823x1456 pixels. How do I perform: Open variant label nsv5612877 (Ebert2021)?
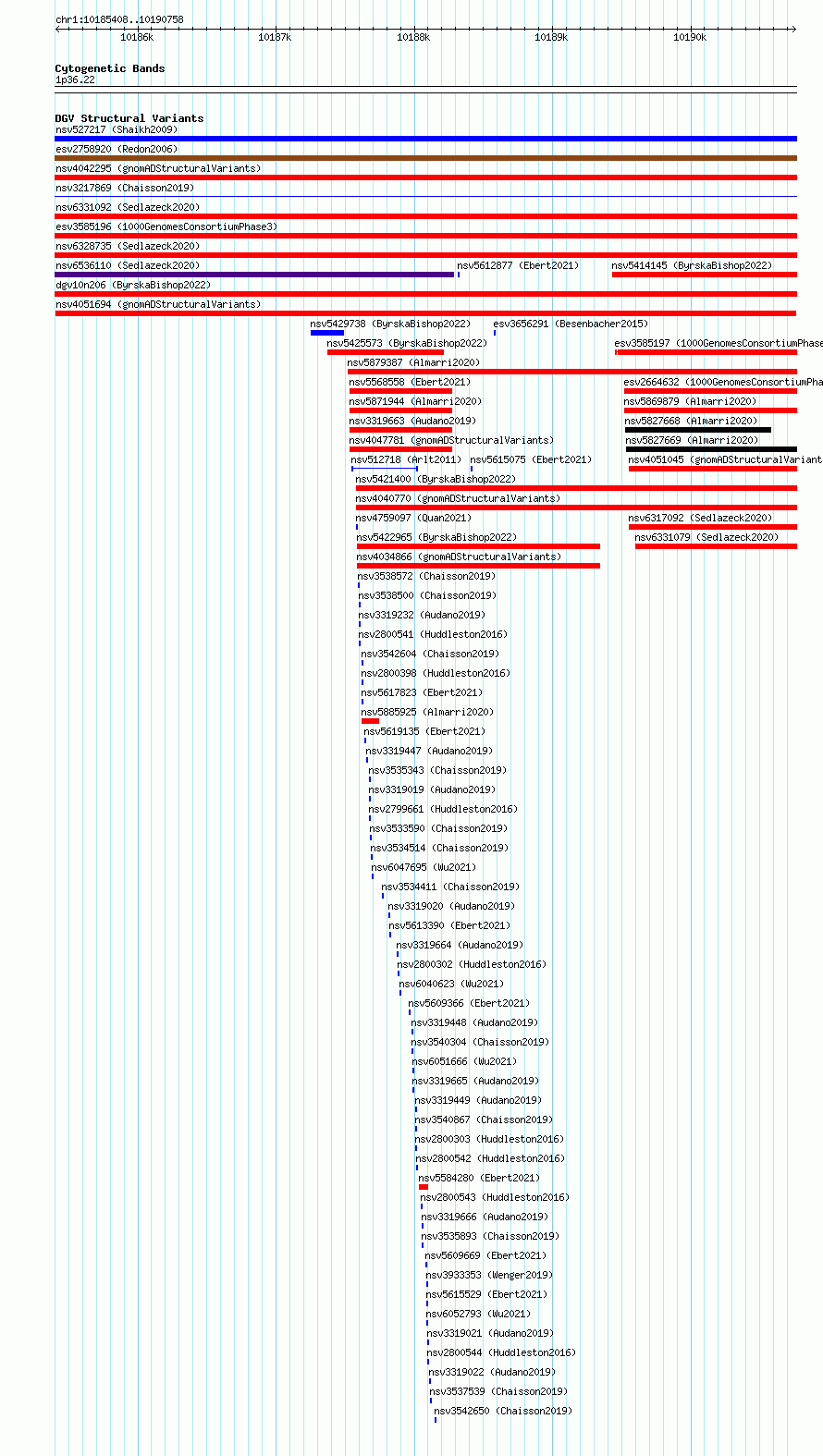pos(518,265)
